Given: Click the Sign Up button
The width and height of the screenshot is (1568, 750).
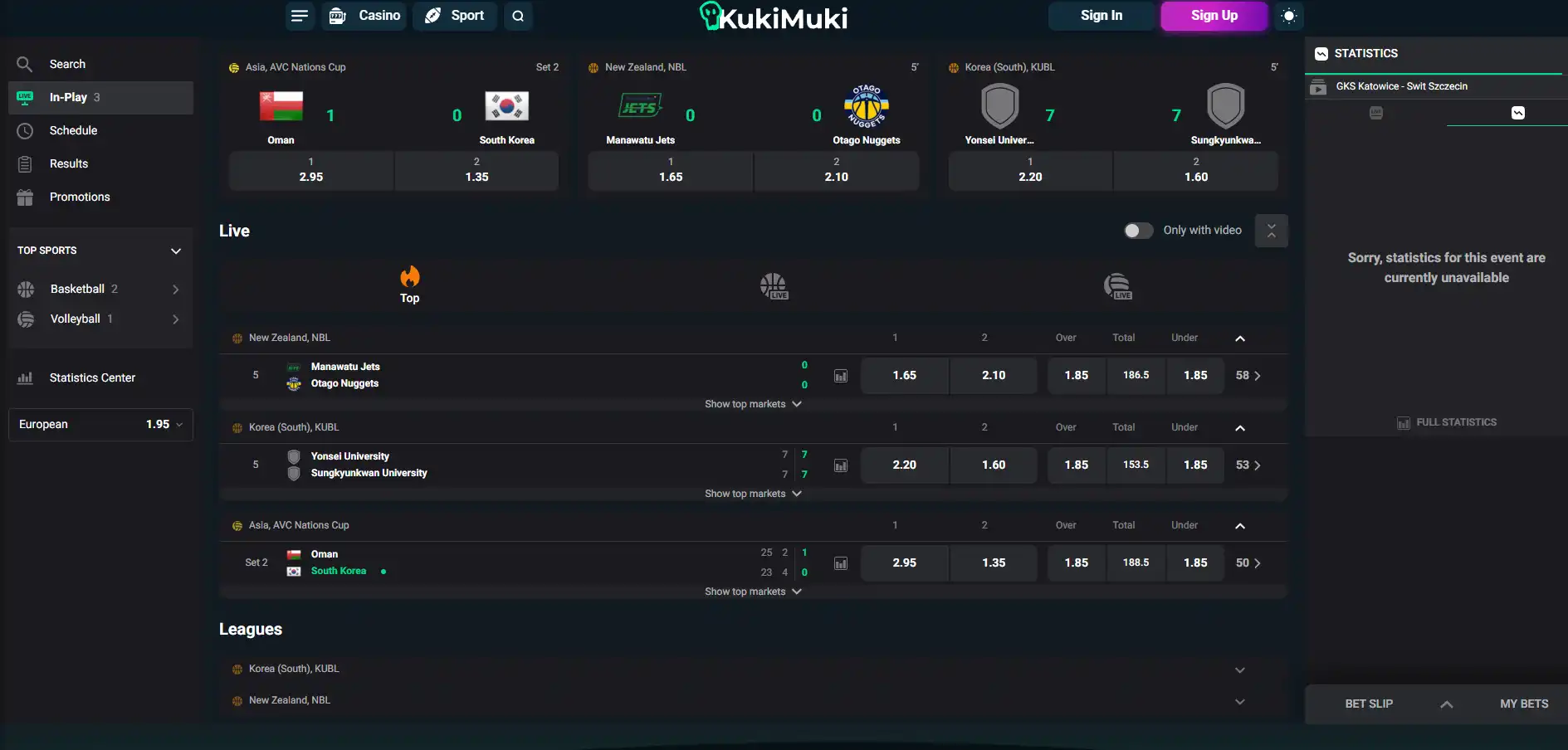Looking at the screenshot, I should (x=1214, y=16).
